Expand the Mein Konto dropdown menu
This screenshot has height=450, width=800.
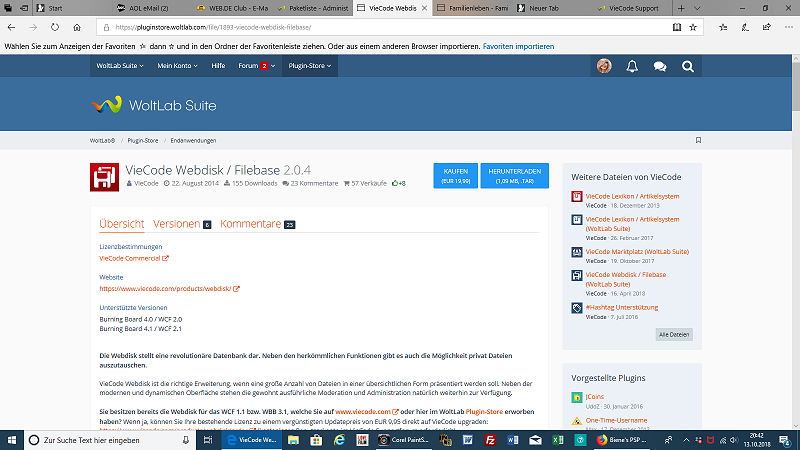click(179, 66)
